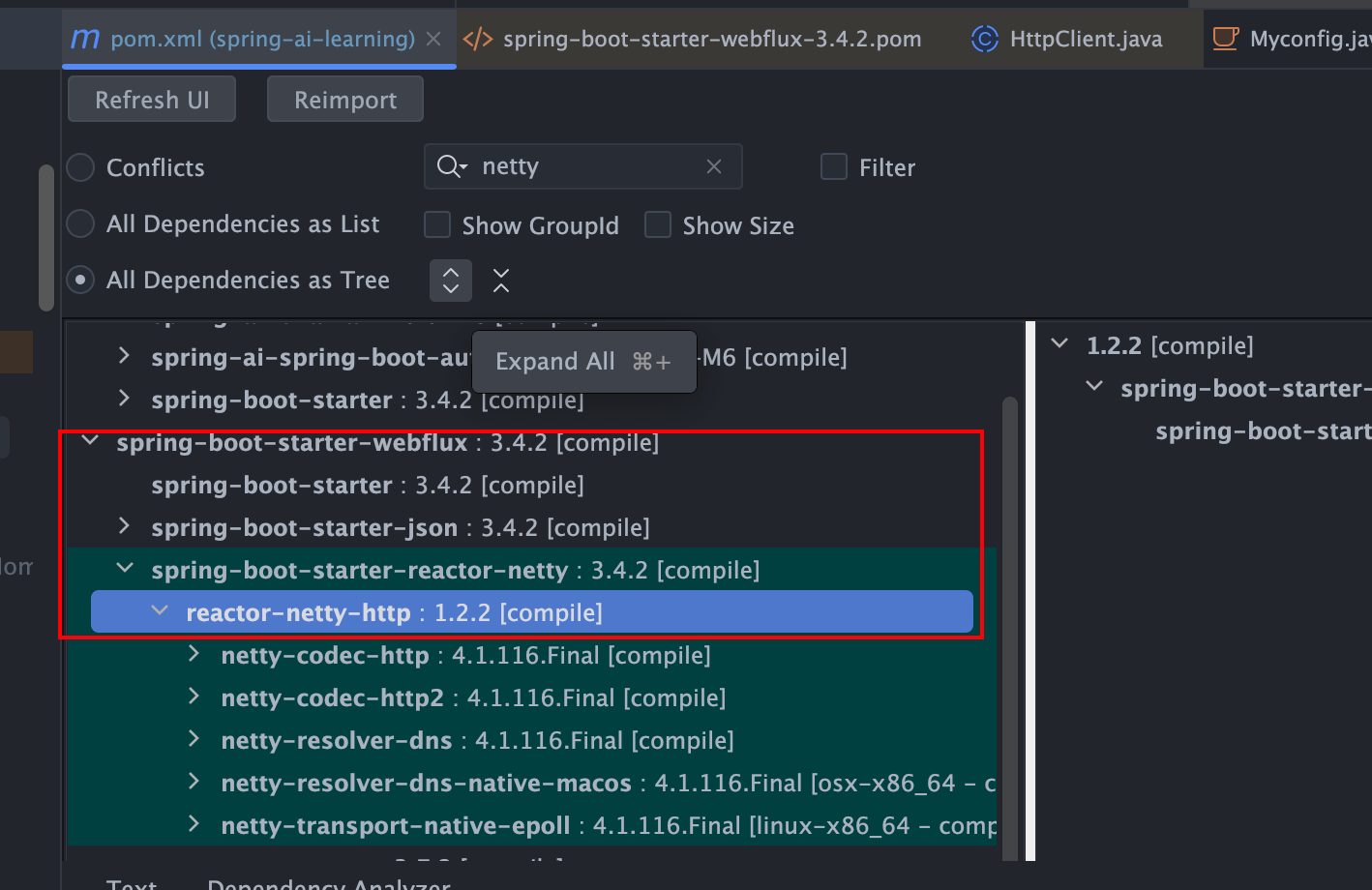Click the Maven icon on pom.xml tab
Image resolution: width=1372 pixels, height=890 pixels.
pyautogui.click(x=85, y=39)
